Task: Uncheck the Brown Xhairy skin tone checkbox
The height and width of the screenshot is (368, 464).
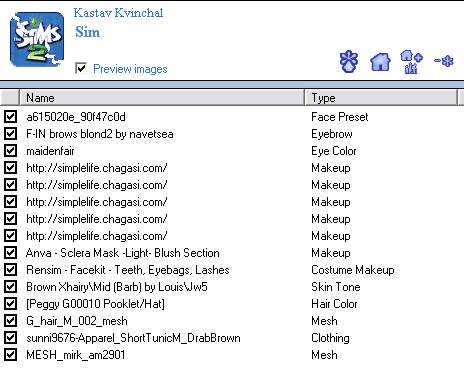Action: tap(10, 287)
